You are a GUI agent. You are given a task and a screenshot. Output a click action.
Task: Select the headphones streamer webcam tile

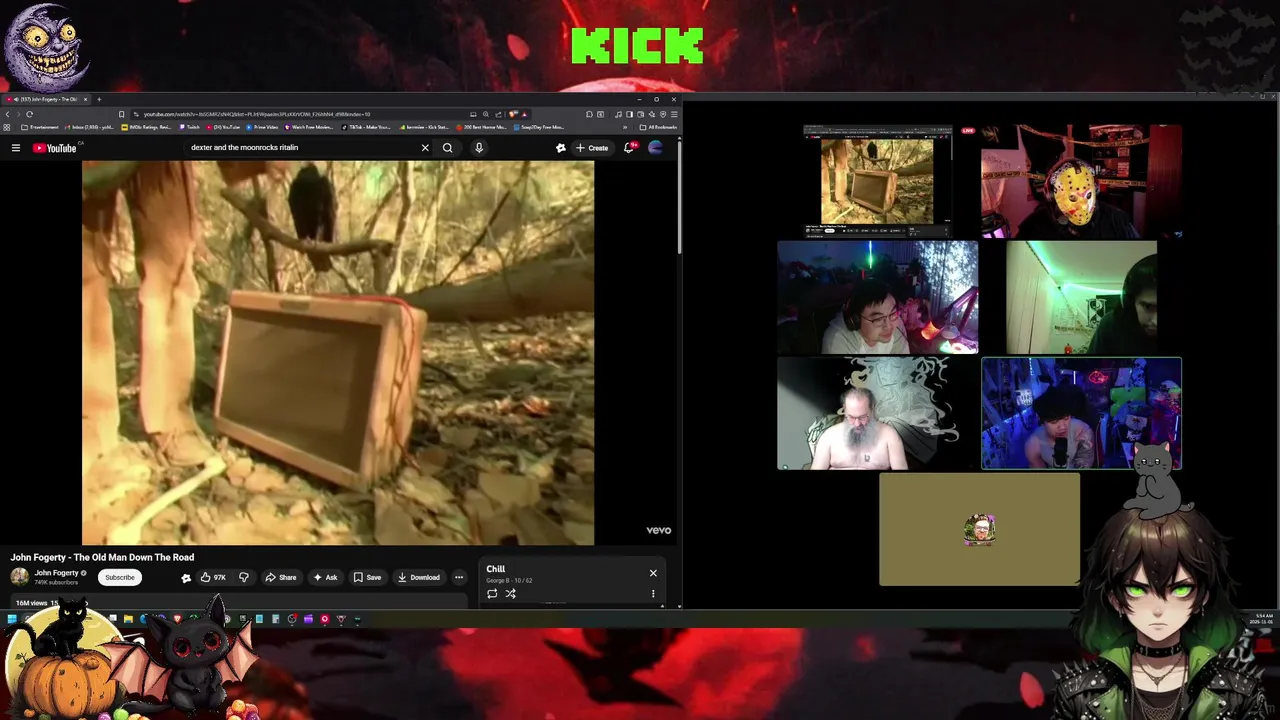tap(878, 297)
